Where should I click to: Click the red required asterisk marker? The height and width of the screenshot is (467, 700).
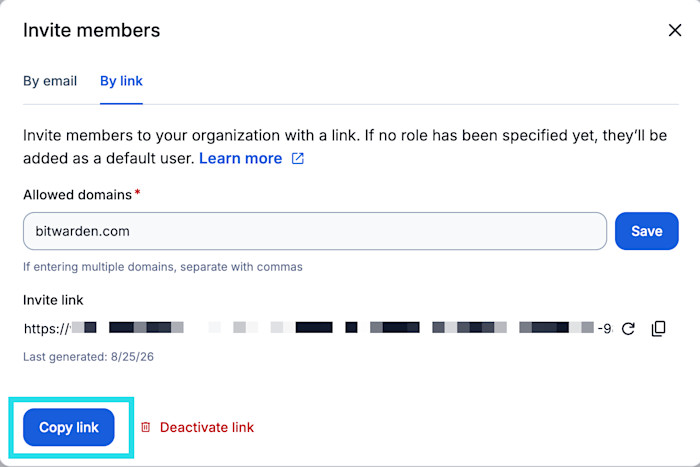click(138, 192)
